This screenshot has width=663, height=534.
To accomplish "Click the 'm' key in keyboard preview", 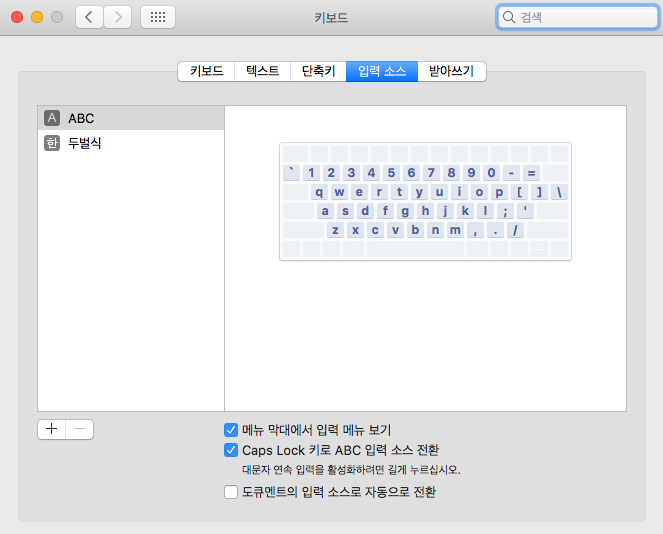I will [455, 230].
